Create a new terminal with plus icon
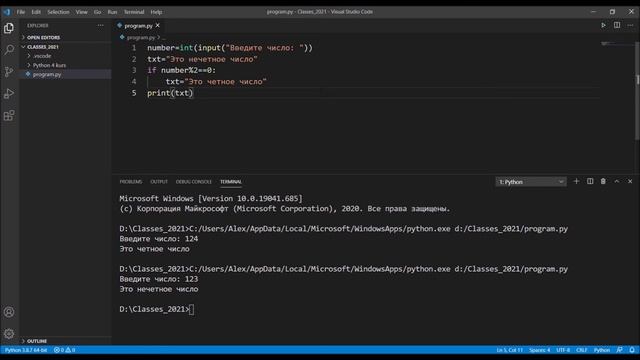The width and height of the screenshot is (640, 360). 576,181
